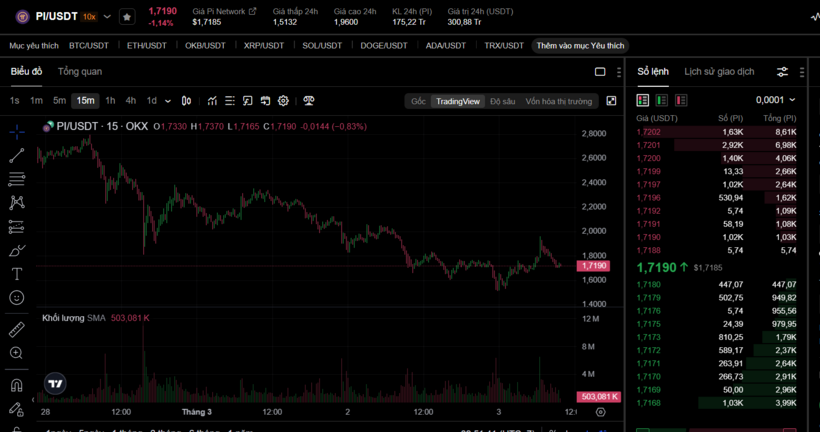820x432 pixels.
Task: Select the horizontal lines Fibonacci tool
Action: (17, 179)
